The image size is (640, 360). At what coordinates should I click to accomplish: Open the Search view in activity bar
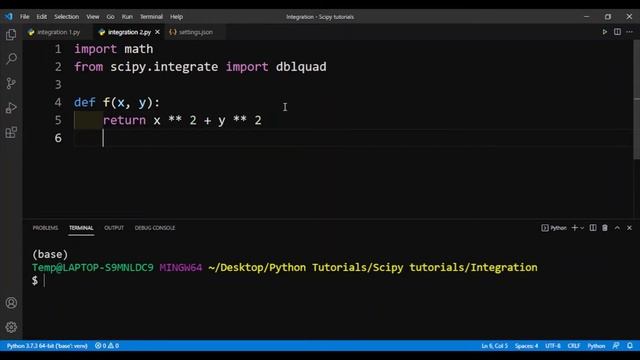coord(11,59)
